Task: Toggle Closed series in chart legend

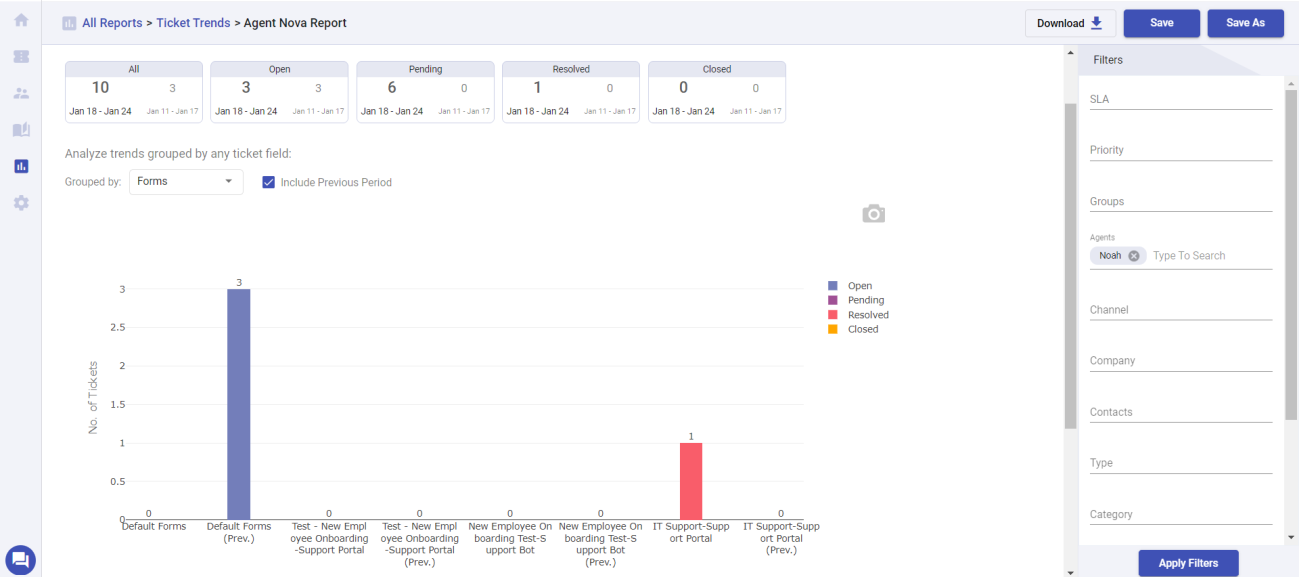Action: pyautogui.click(x=853, y=329)
